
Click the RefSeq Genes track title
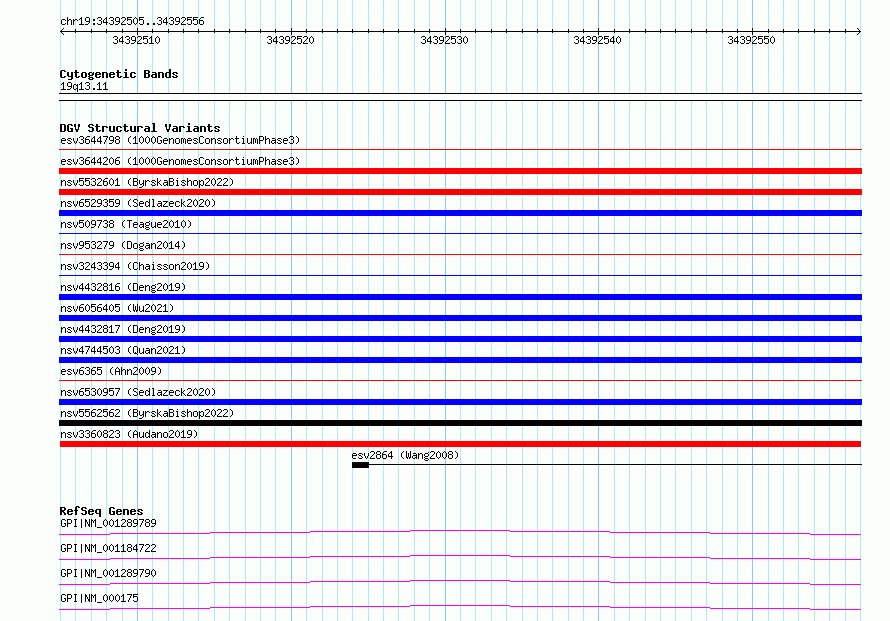coord(102,511)
